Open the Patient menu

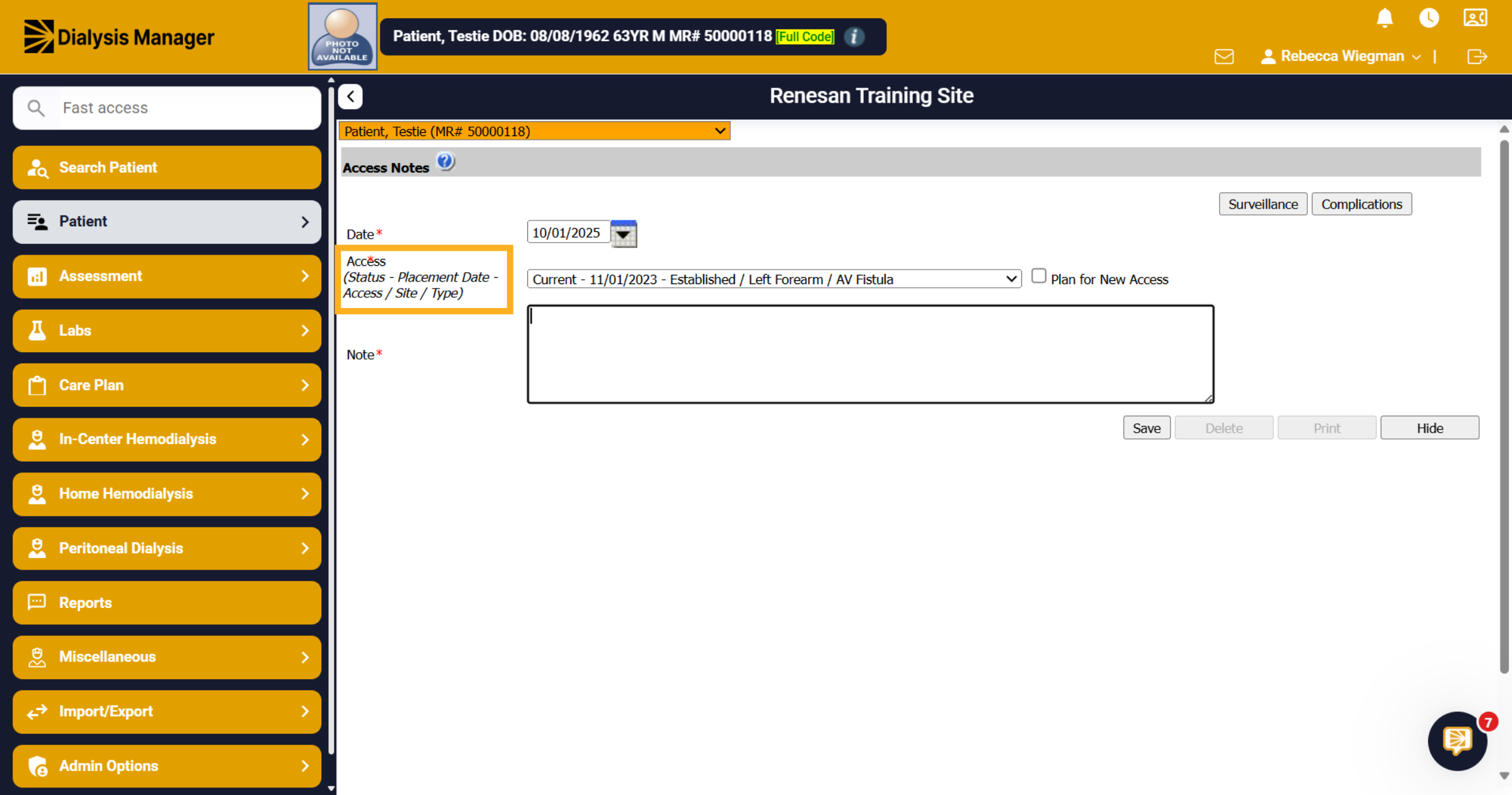click(x=167, y=222)
